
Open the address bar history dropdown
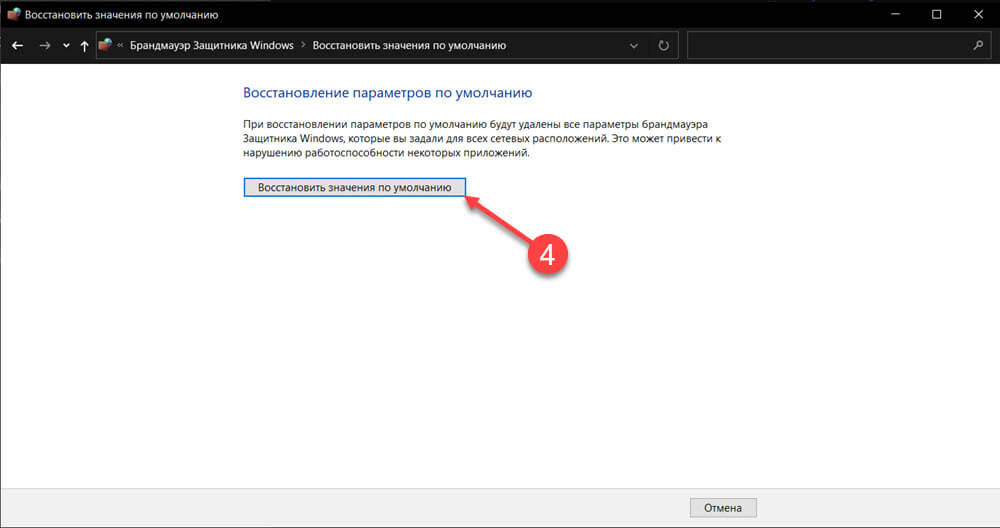(x=634, y=46)
